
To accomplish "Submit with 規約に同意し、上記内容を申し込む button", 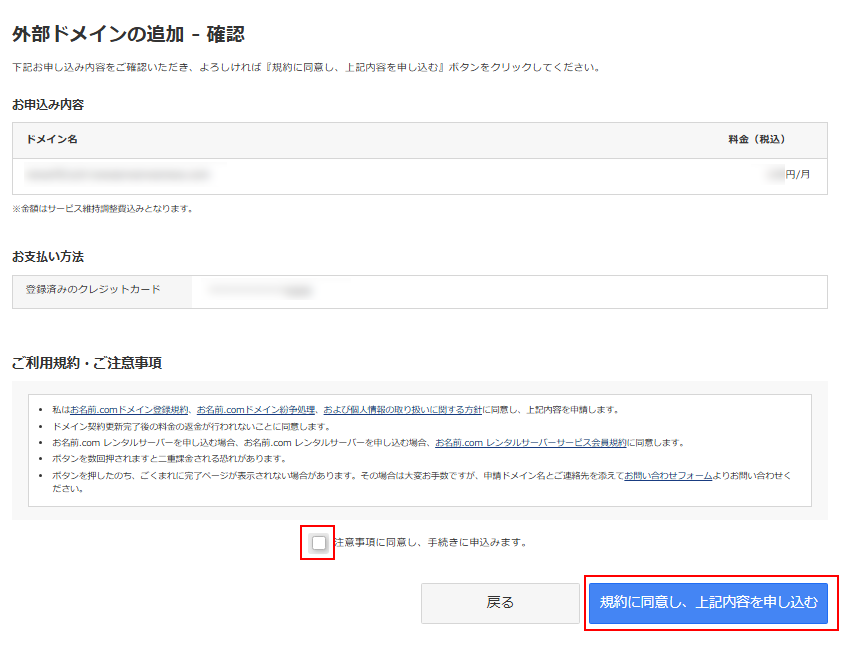I will tap(708, 602).
